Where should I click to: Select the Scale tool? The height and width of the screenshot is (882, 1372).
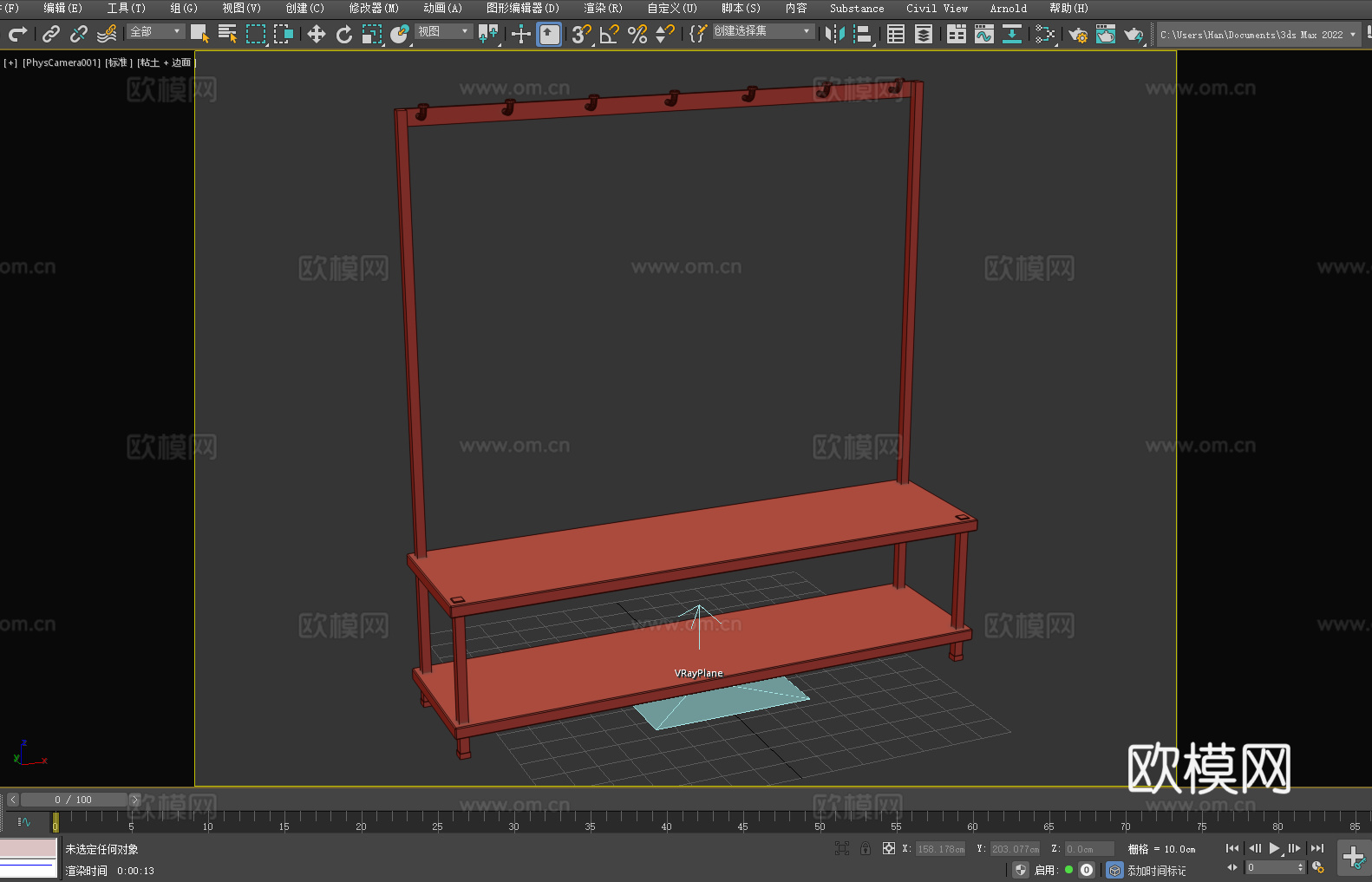[372, 34]
